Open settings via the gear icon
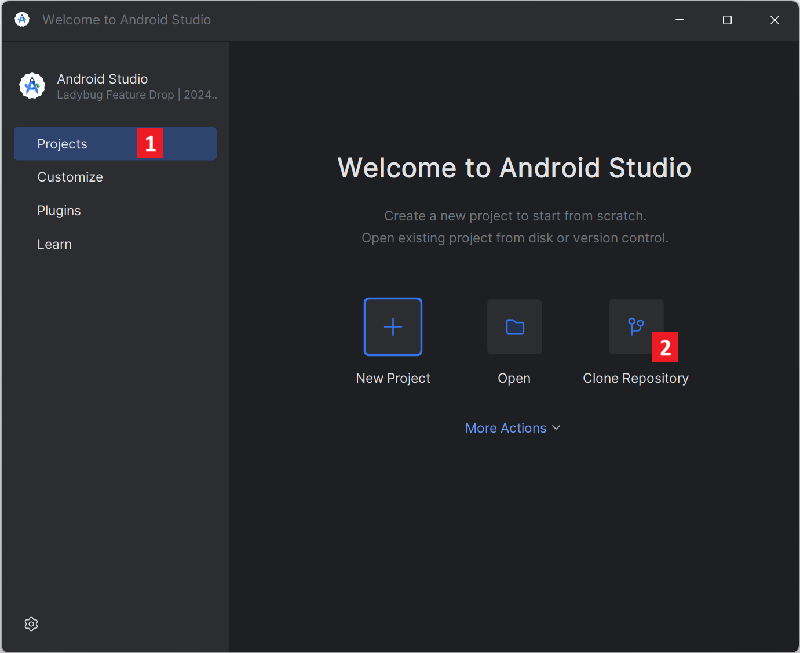The height and width of the screenshot is (653, 800). click(31, 624)
